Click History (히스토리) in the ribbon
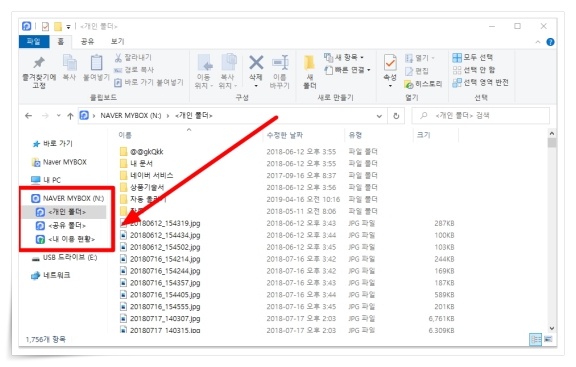576x367 pixels. pos(423,84)
